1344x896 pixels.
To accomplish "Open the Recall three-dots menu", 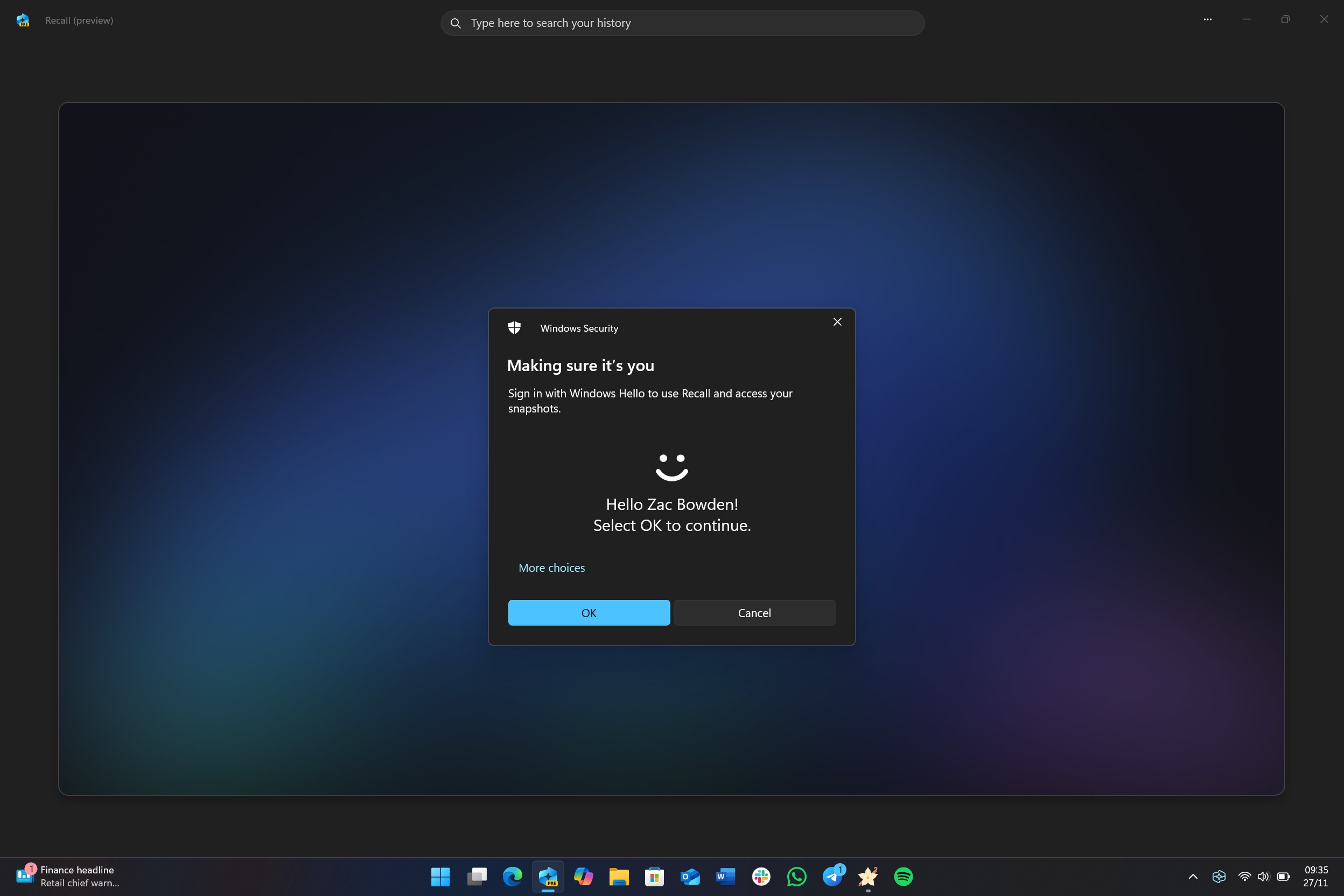I will [x=1207, y=19].
